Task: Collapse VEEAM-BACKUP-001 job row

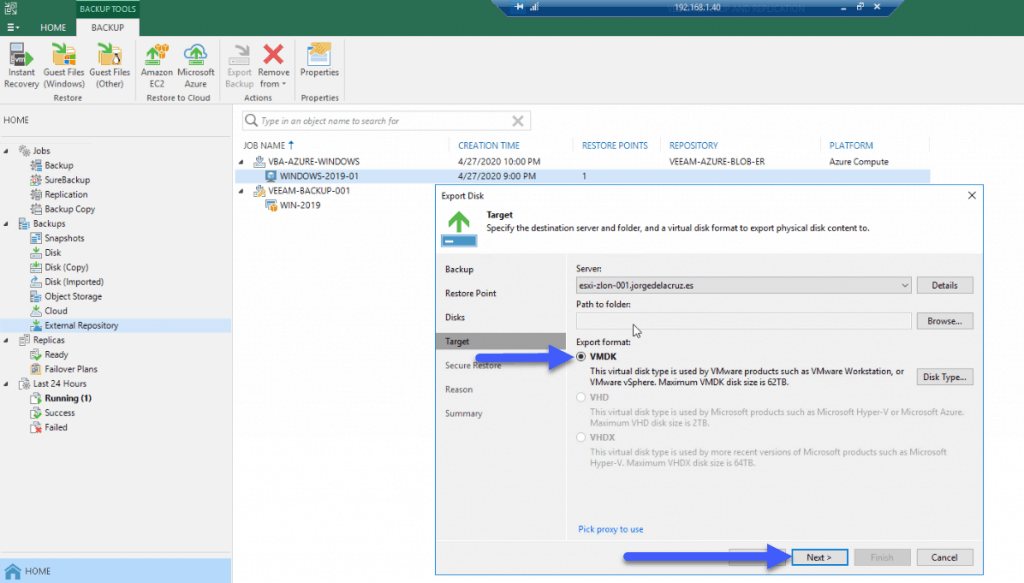Action: [x=242, y=191]
